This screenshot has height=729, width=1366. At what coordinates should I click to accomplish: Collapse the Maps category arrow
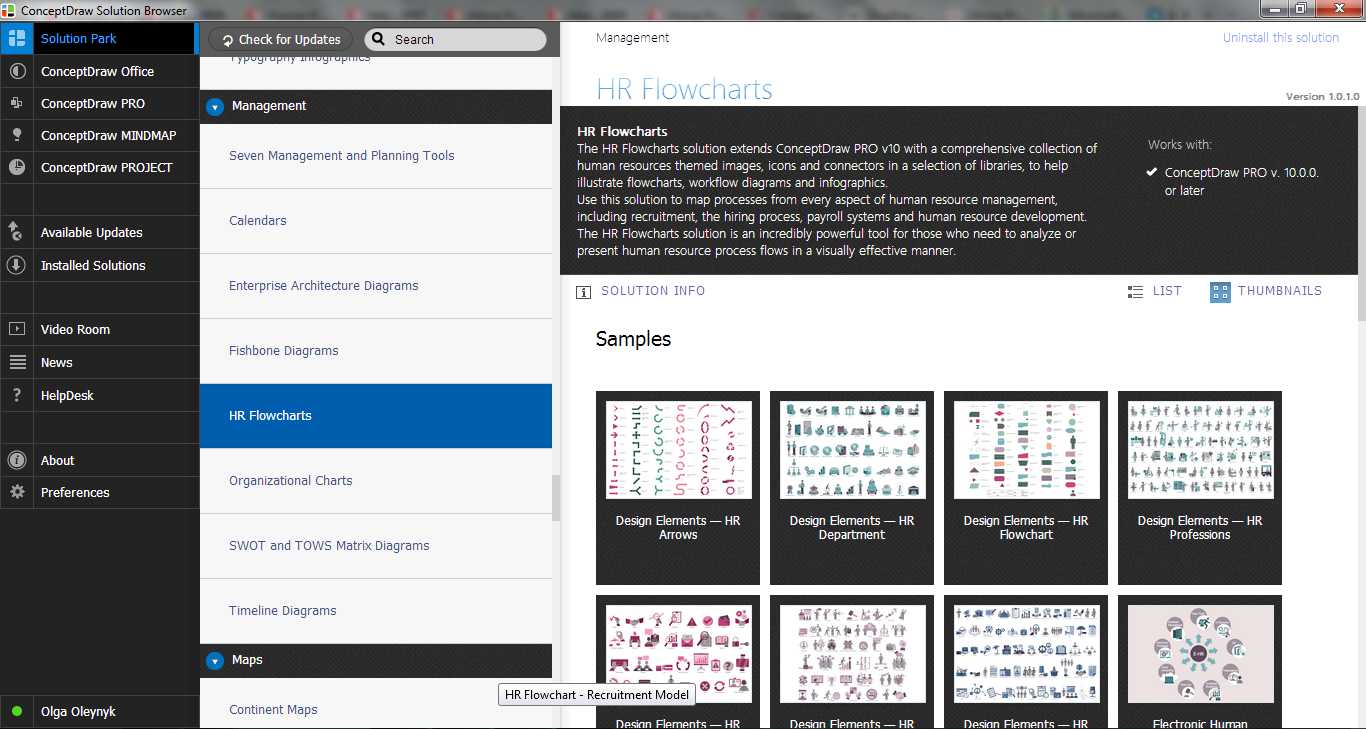(x=215, y=660)
